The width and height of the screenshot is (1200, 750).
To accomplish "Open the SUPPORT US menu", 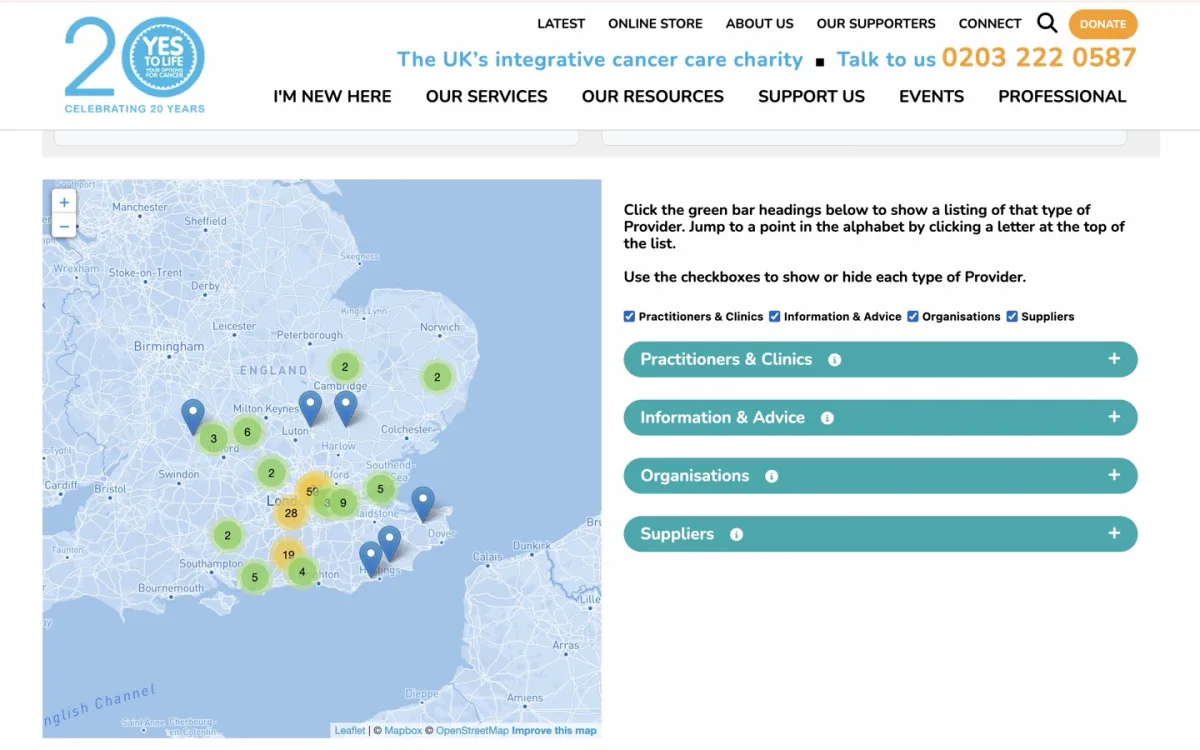I will click(x=811, y=97).
